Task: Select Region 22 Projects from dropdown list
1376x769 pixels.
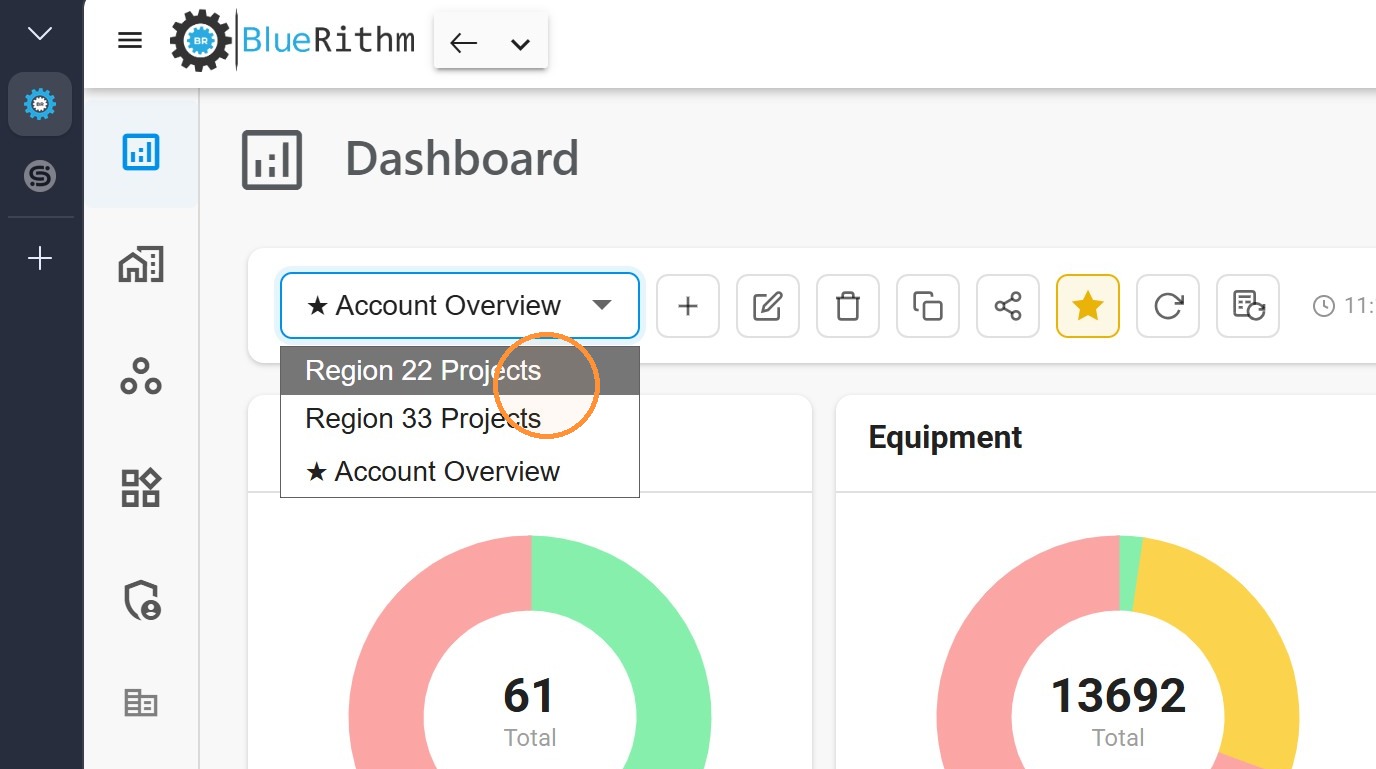Action: pos(460,371)
